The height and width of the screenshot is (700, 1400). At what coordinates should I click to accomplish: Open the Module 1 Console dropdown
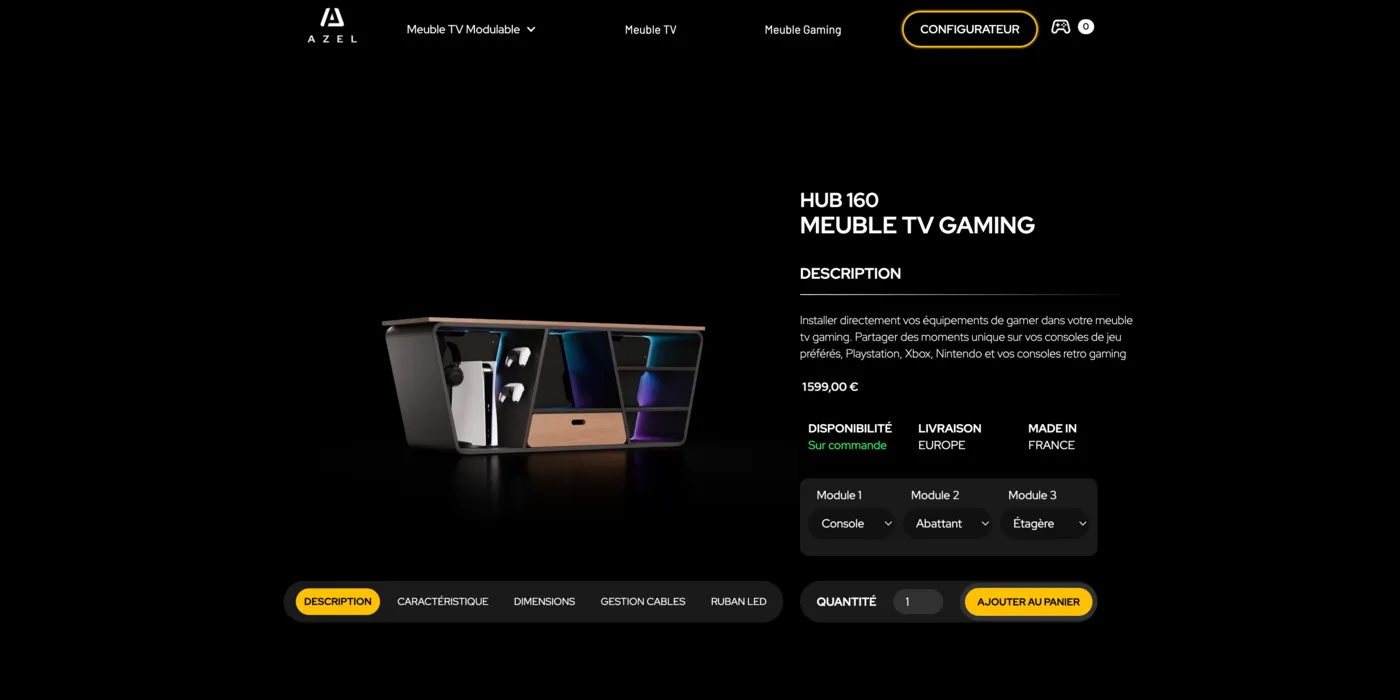click(851, 523)
